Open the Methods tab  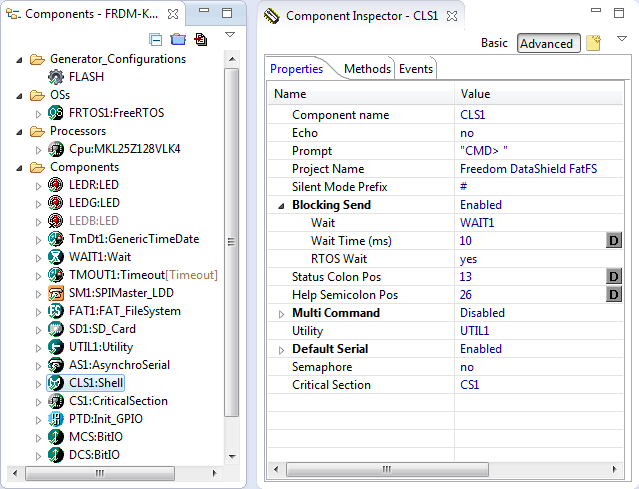tap(367, 69)
